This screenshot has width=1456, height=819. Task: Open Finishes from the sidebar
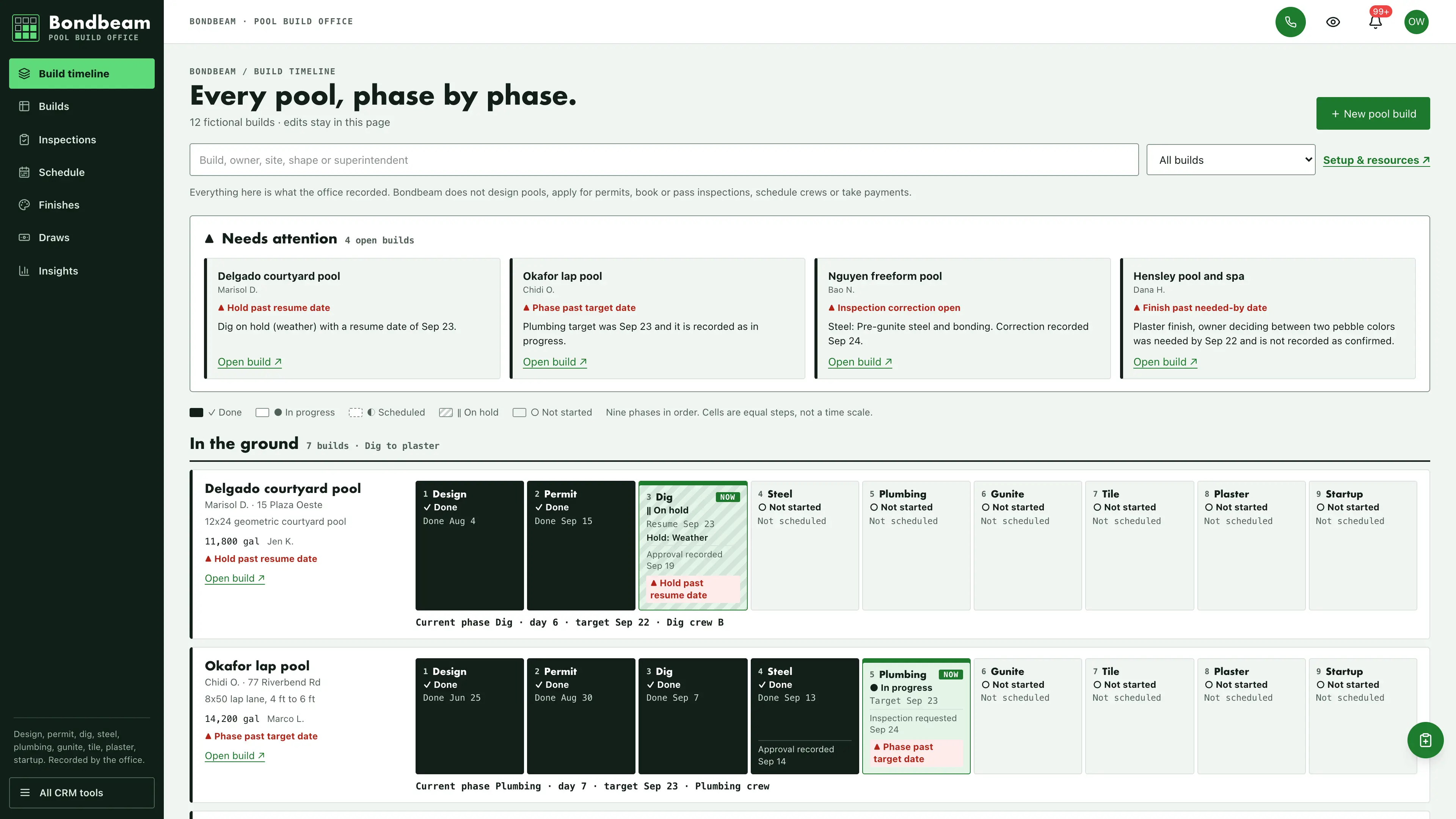[x=82, y=205]
